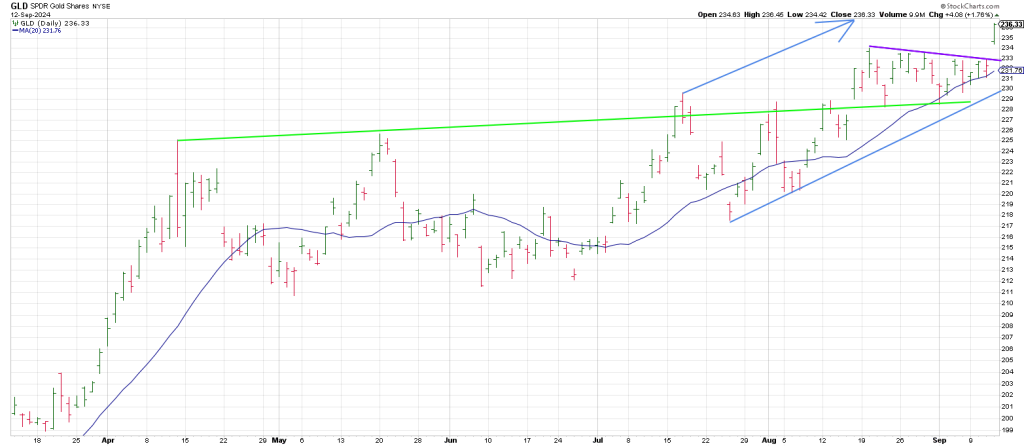Viewport: 1024px width, 446px height.
Task: Click the 236.33 current price tag
Action: tap(1011, 26)
